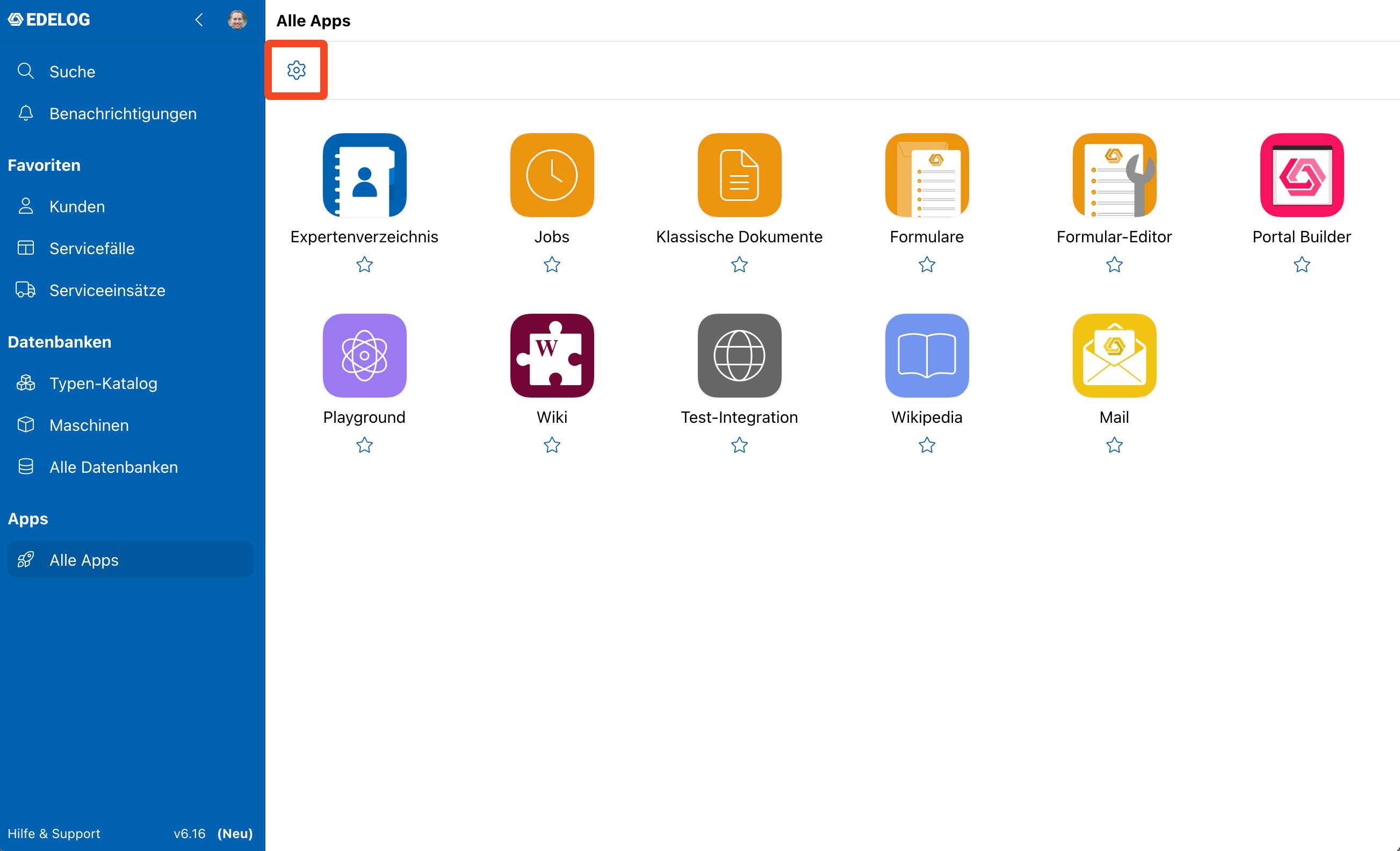Open Alle Datenbanken in sidebar

coord(131,467)
